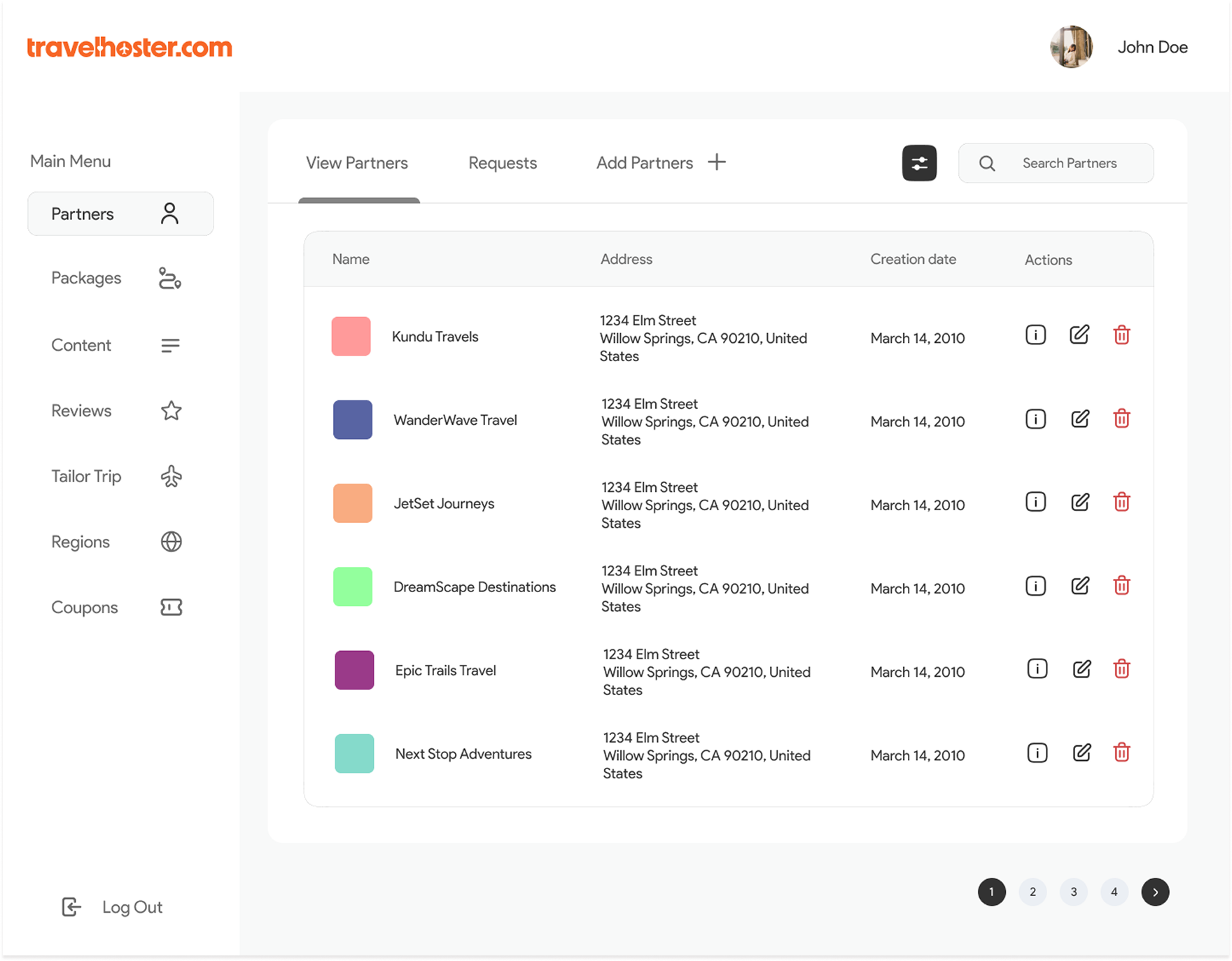Viewport: 1232px width, 961px height.
Task: Edit the Kundu Travels partner
Action: point(1079,335)
